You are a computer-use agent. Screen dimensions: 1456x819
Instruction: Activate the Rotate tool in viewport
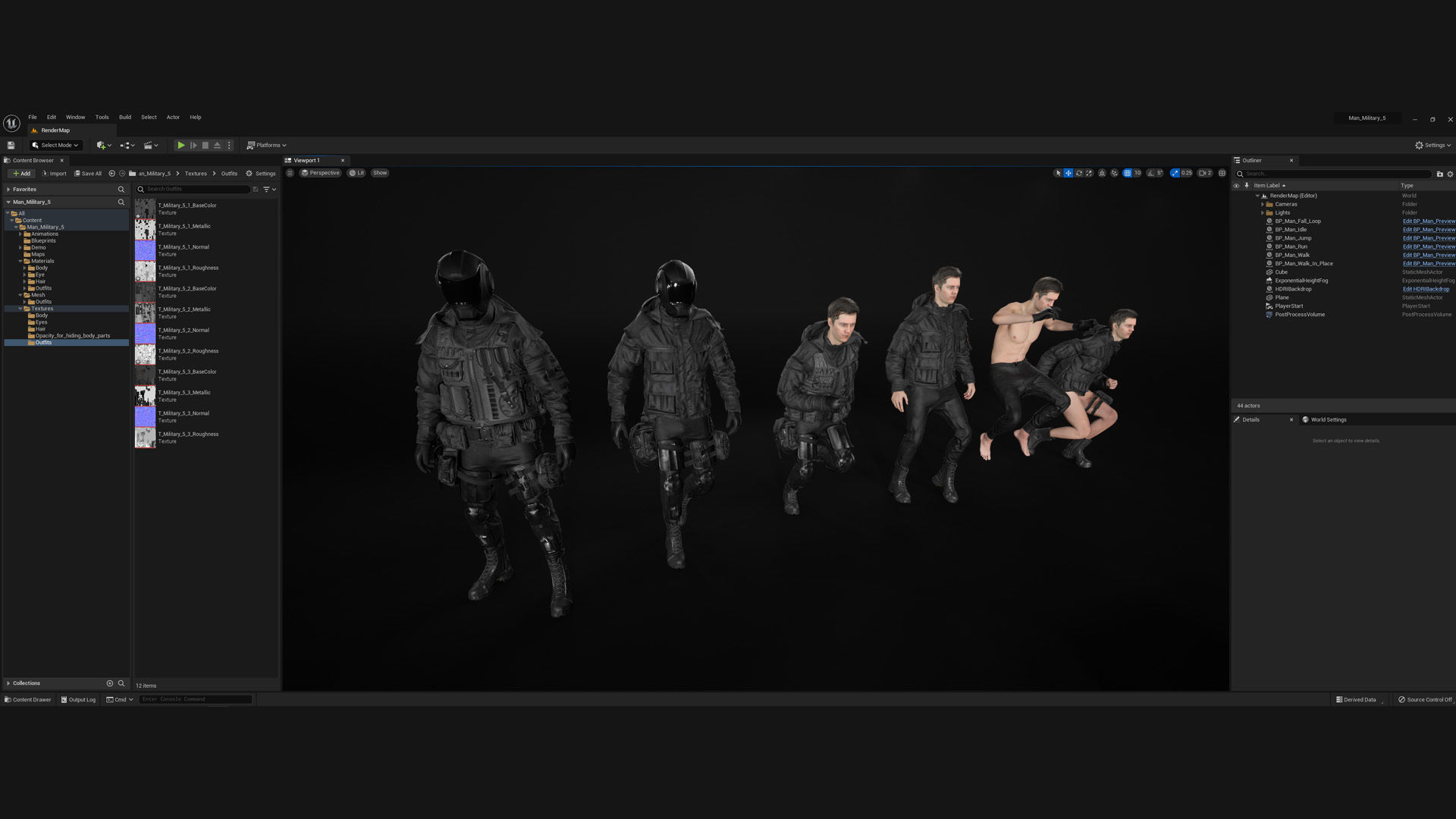click(1079, 173)
